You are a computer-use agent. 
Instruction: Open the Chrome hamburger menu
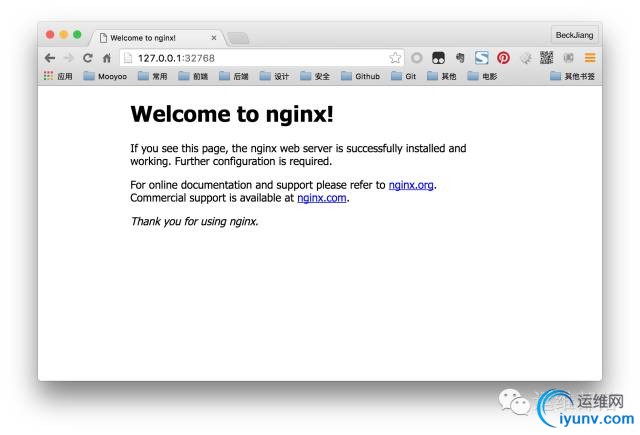590,58
